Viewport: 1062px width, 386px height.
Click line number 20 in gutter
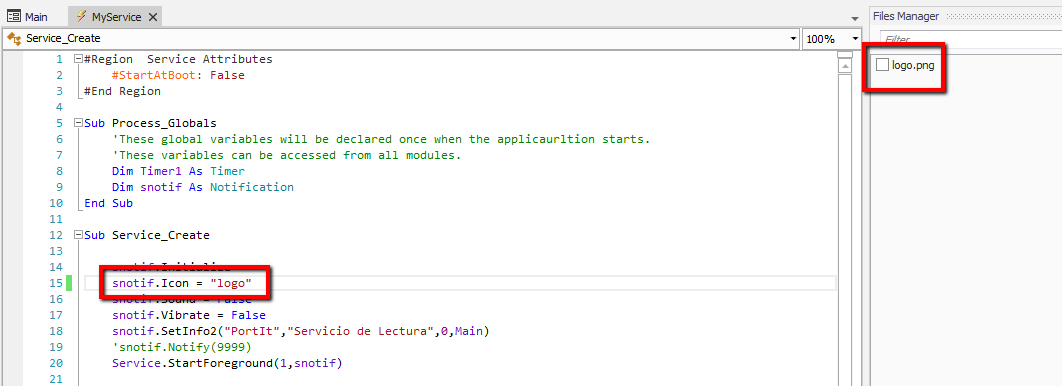point(56,364)
